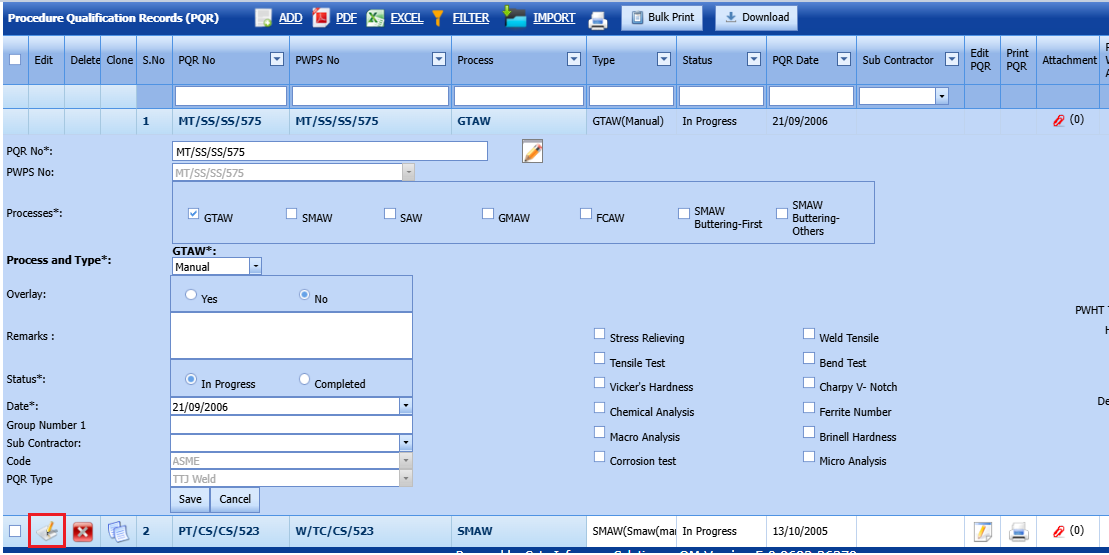The image size is (1109, 555).
Task: Open the Type column filter dropdown
Action: coord(664,59)
